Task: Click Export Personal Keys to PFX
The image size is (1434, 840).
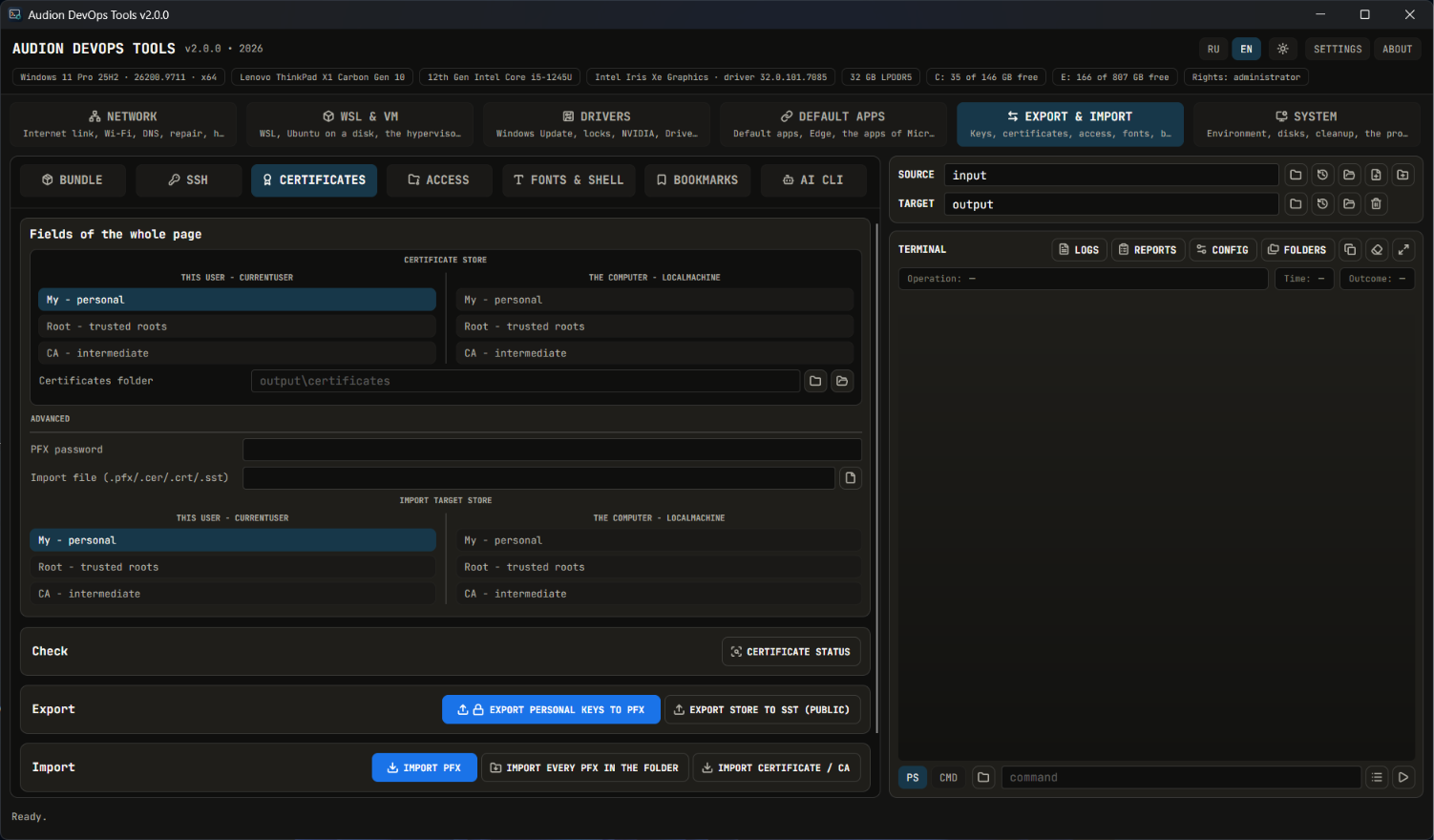Action: (x=551, y=709)
